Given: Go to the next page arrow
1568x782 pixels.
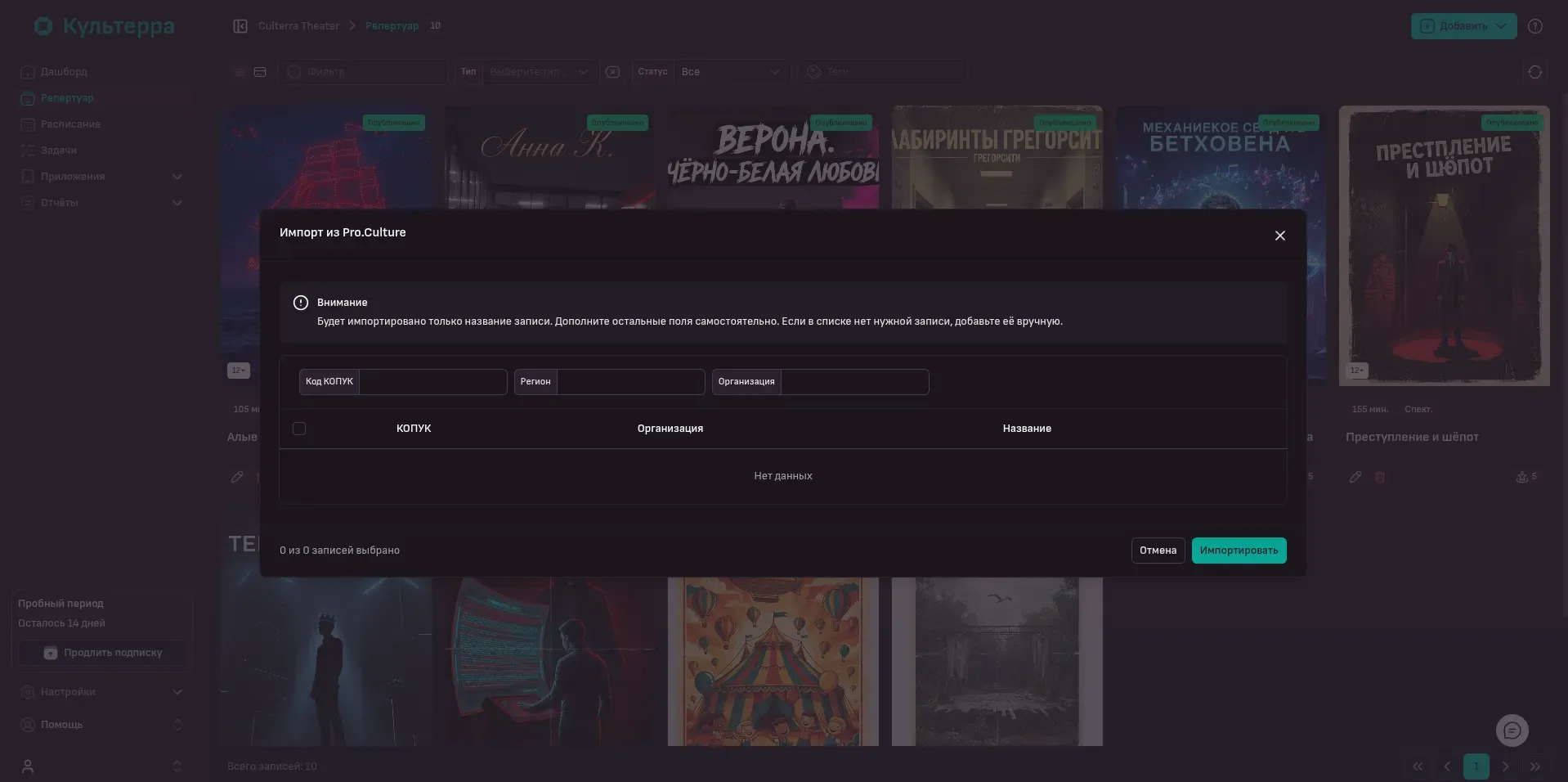Looking at the screenshot, I should click(1506, 766).
